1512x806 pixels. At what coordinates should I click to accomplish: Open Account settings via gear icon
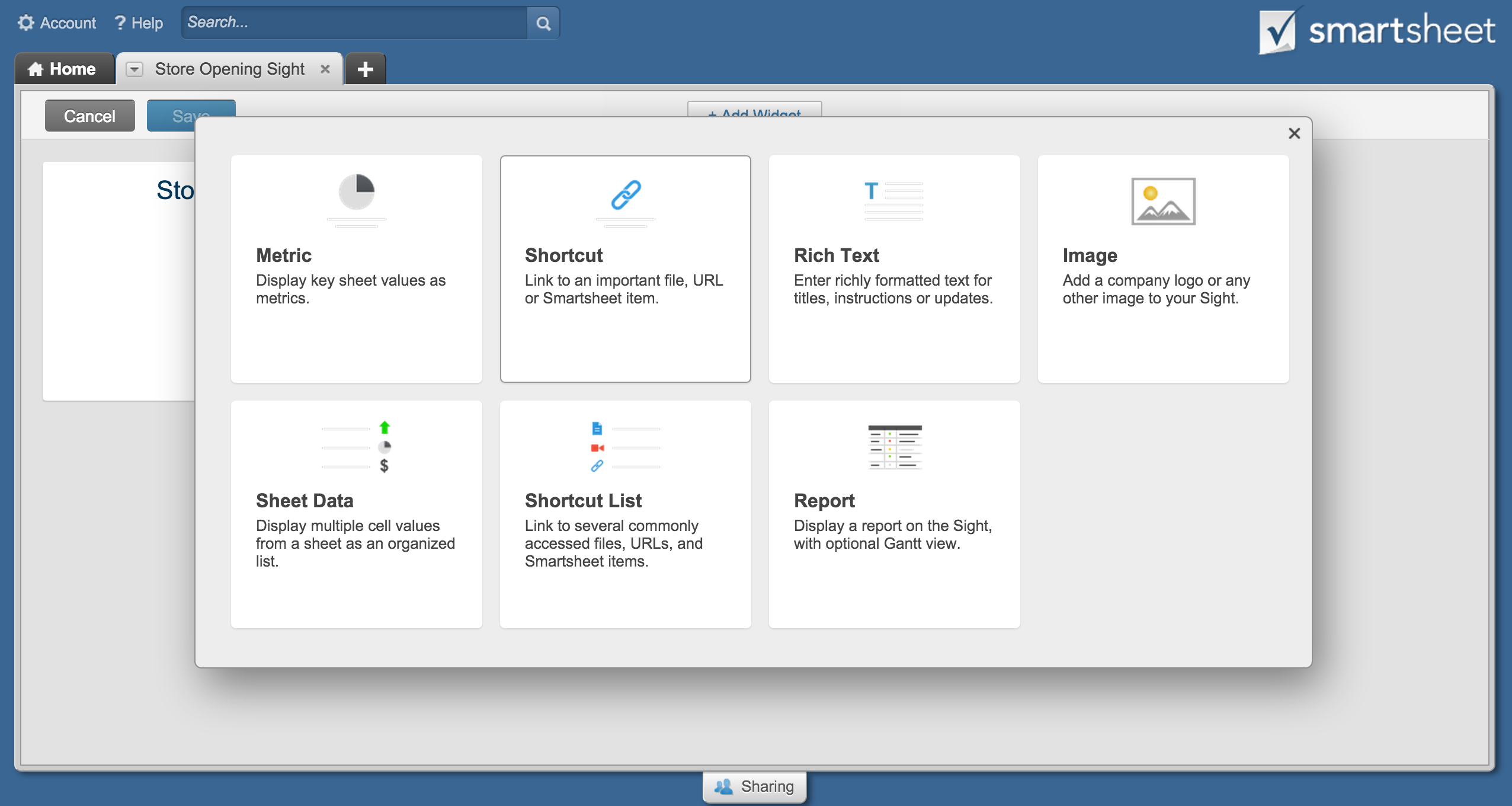[x=25, y=22]
